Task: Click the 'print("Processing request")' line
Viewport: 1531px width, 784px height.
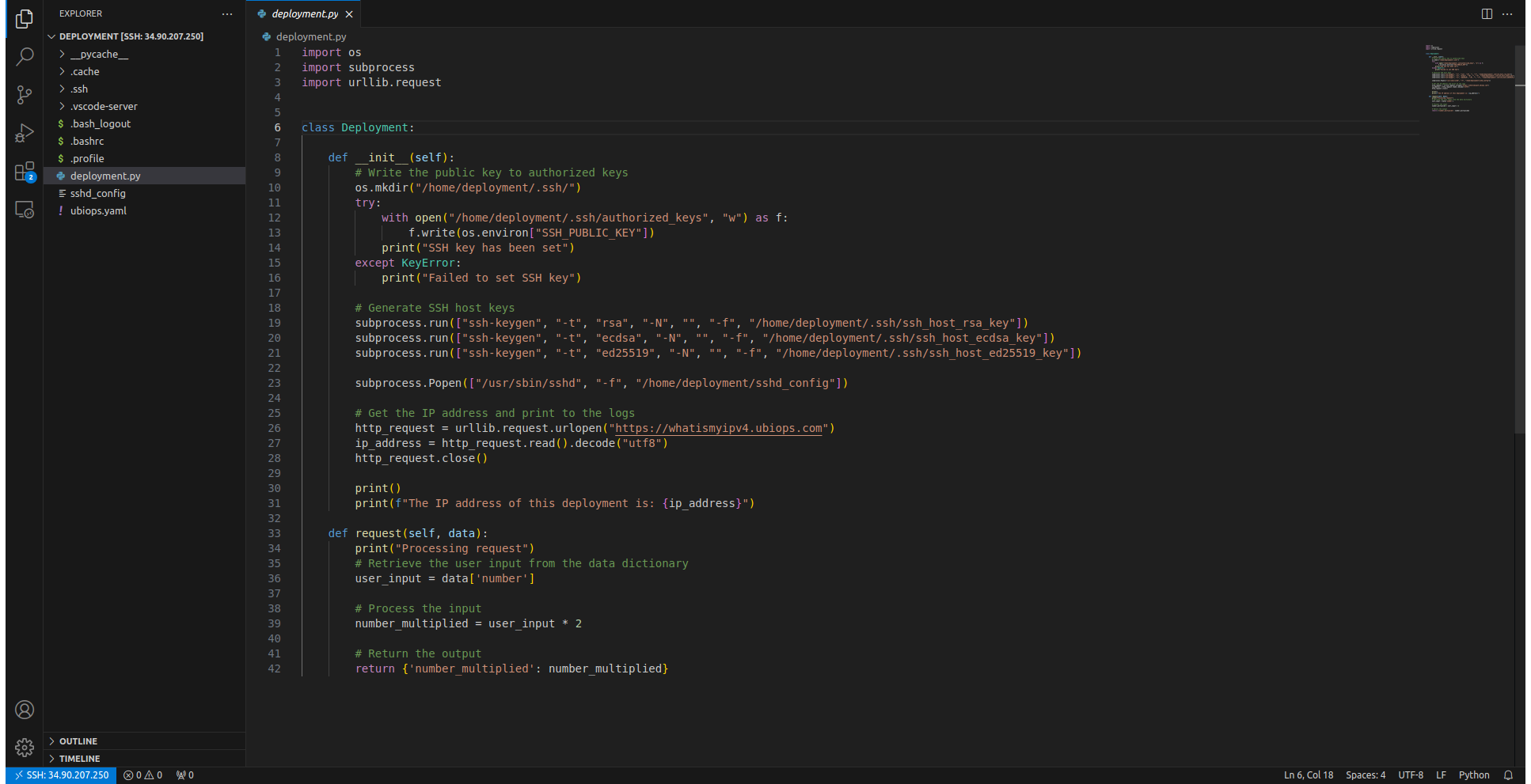Action: click(445, 549)
